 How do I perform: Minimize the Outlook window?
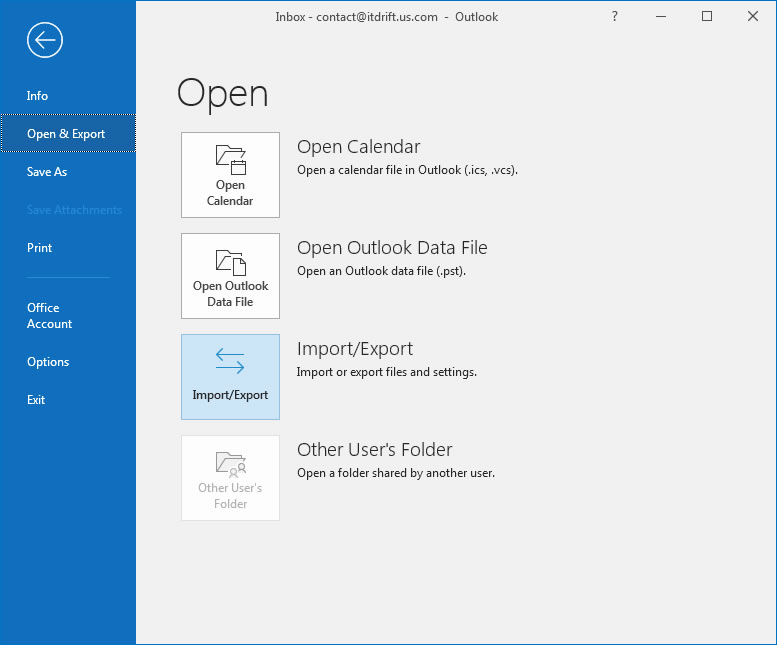(x=661, y=16)
